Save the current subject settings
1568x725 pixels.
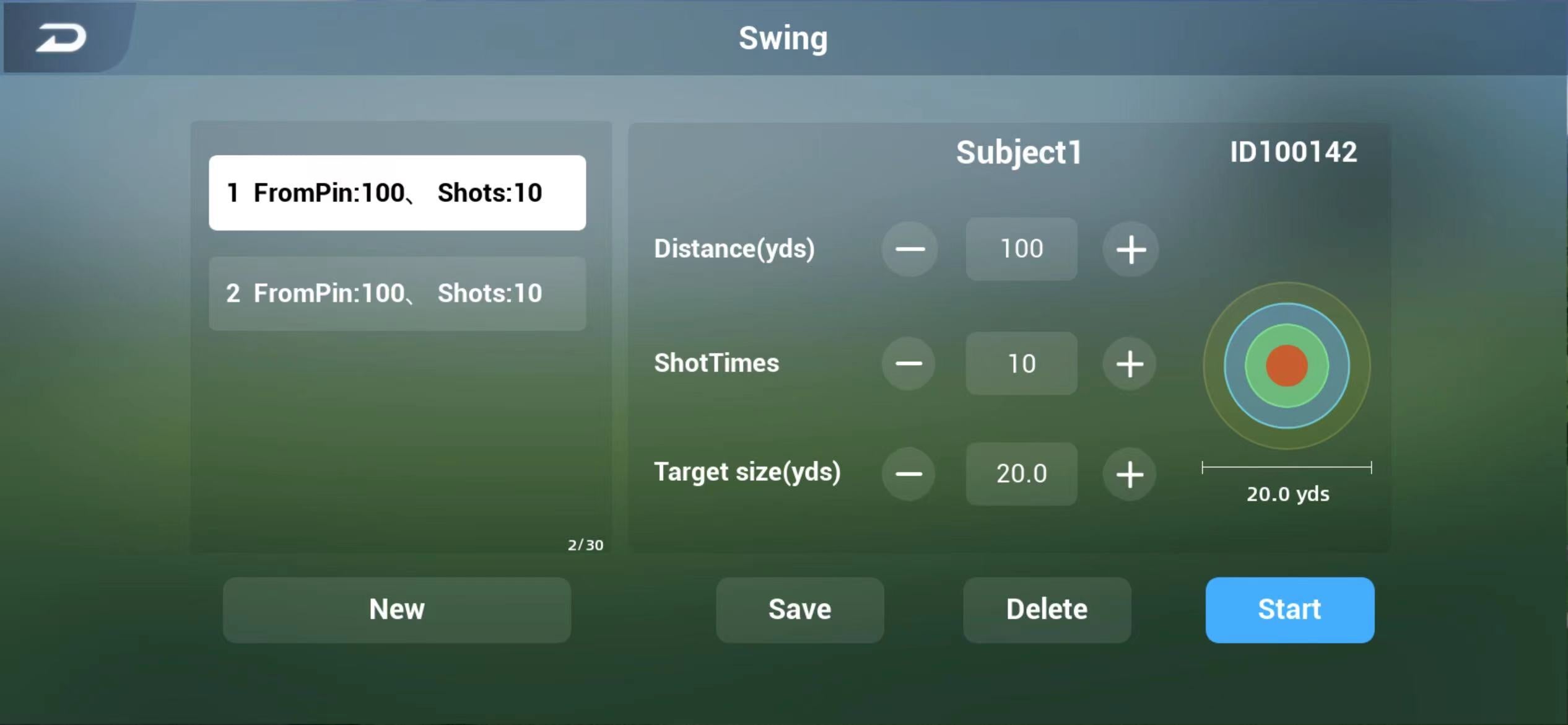[800, 610]
